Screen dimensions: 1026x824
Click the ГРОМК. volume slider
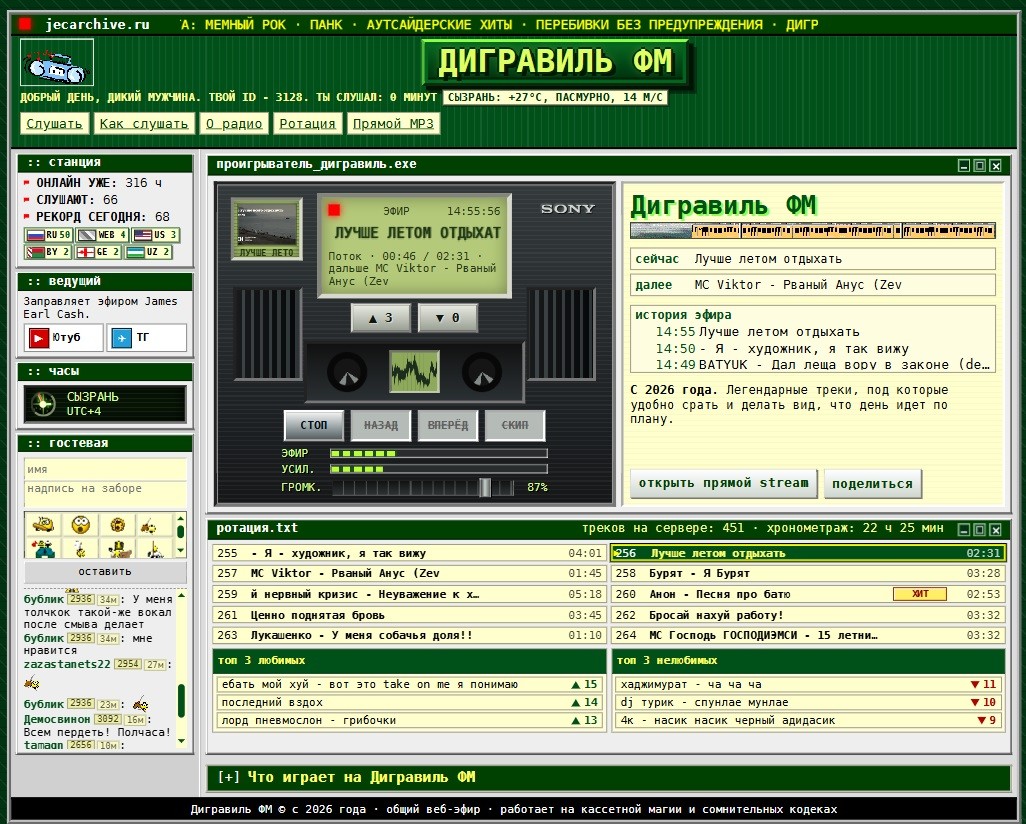tap(423, 488)
